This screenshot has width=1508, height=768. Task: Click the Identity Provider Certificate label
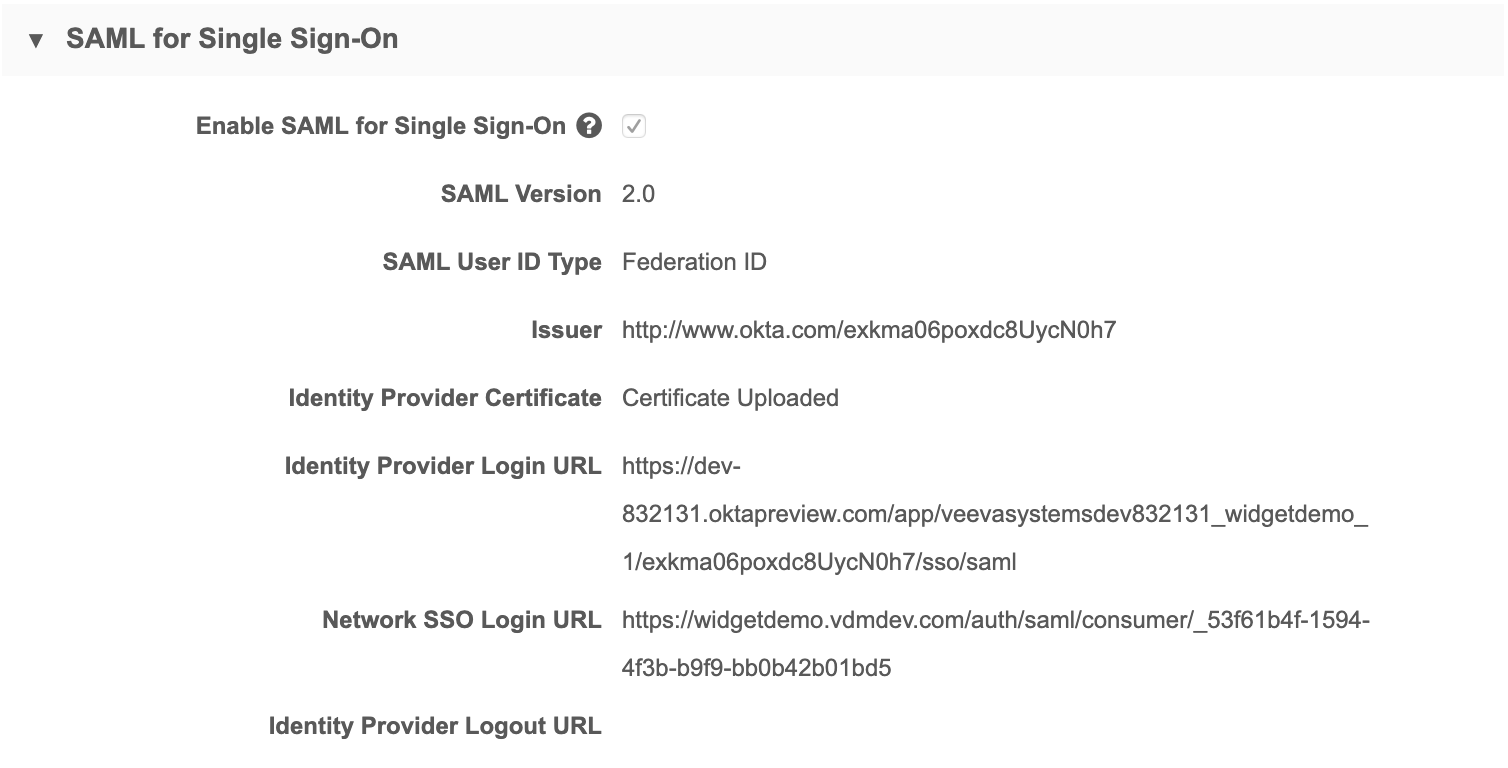click(x=444, y=398)
